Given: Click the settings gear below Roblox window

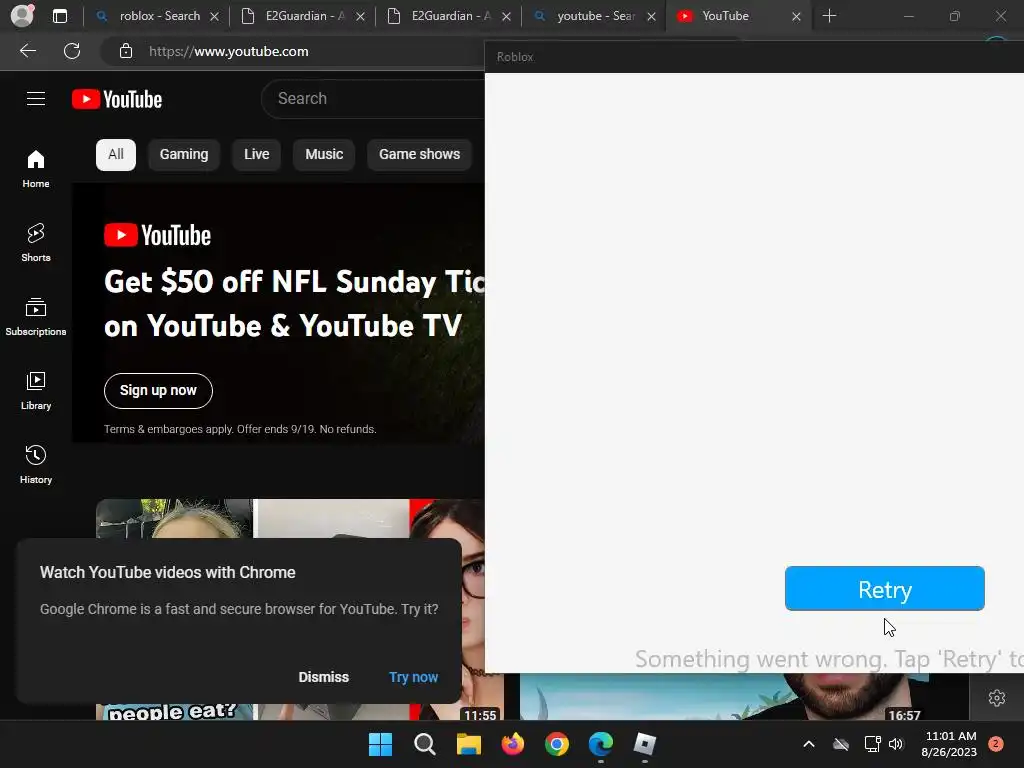Looking at the screenshot, I should [x=997, y=697].
